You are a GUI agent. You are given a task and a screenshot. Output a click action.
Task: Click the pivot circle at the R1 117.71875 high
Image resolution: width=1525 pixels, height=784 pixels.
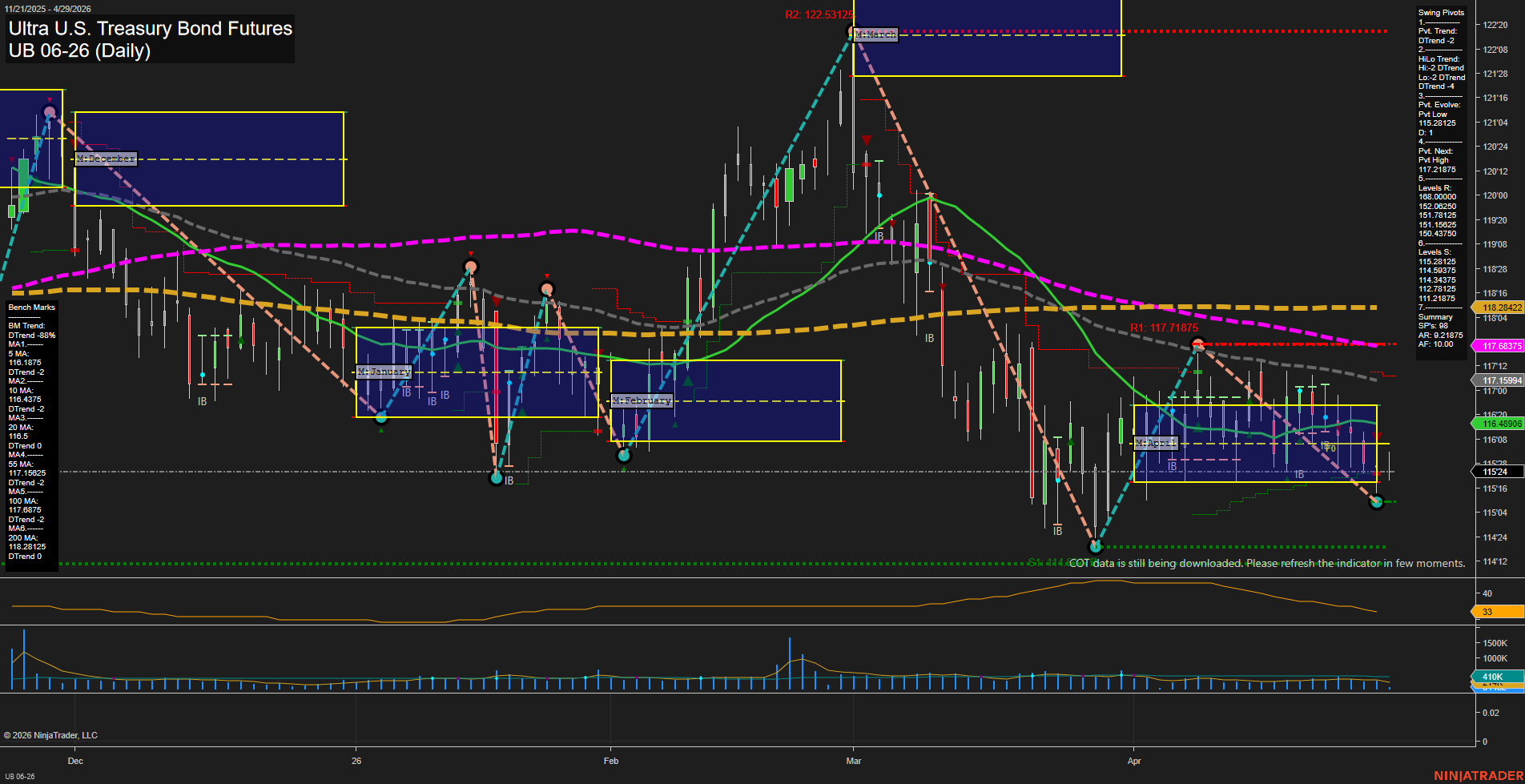point(1197,345)
